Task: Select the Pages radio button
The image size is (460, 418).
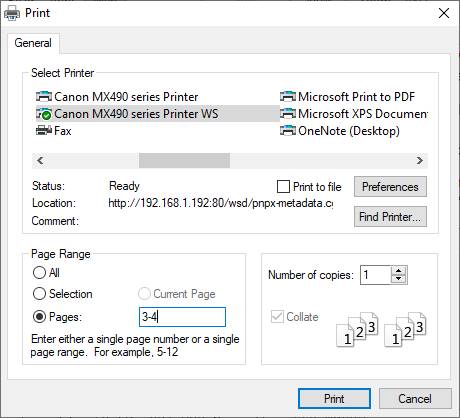Action: pyautogui.click(x=39, y=316)
